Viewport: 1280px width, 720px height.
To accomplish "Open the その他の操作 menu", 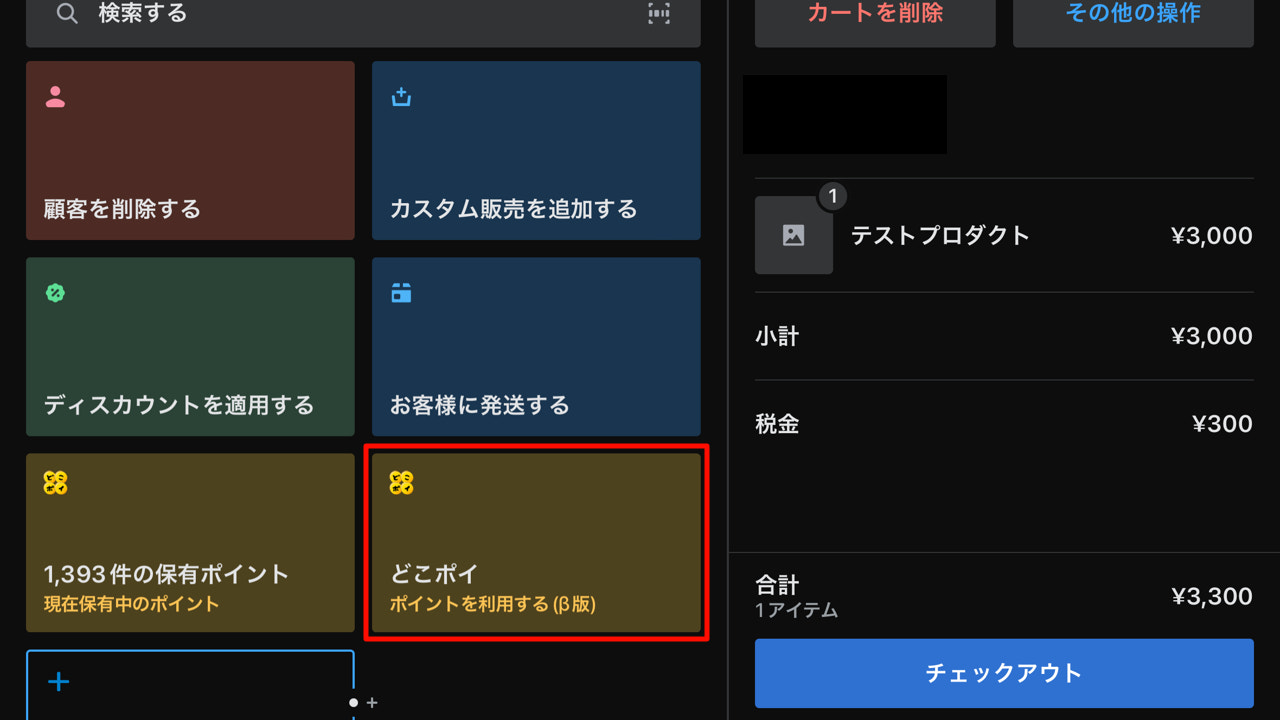I will (x=1132, y=14).
